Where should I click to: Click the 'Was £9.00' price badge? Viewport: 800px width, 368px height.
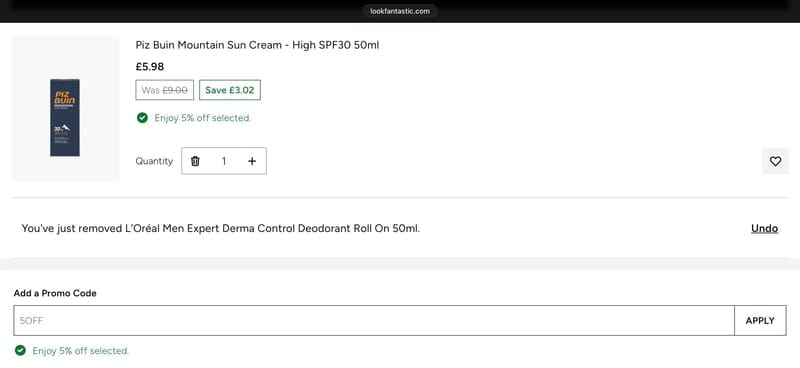[x=164, y=90]
